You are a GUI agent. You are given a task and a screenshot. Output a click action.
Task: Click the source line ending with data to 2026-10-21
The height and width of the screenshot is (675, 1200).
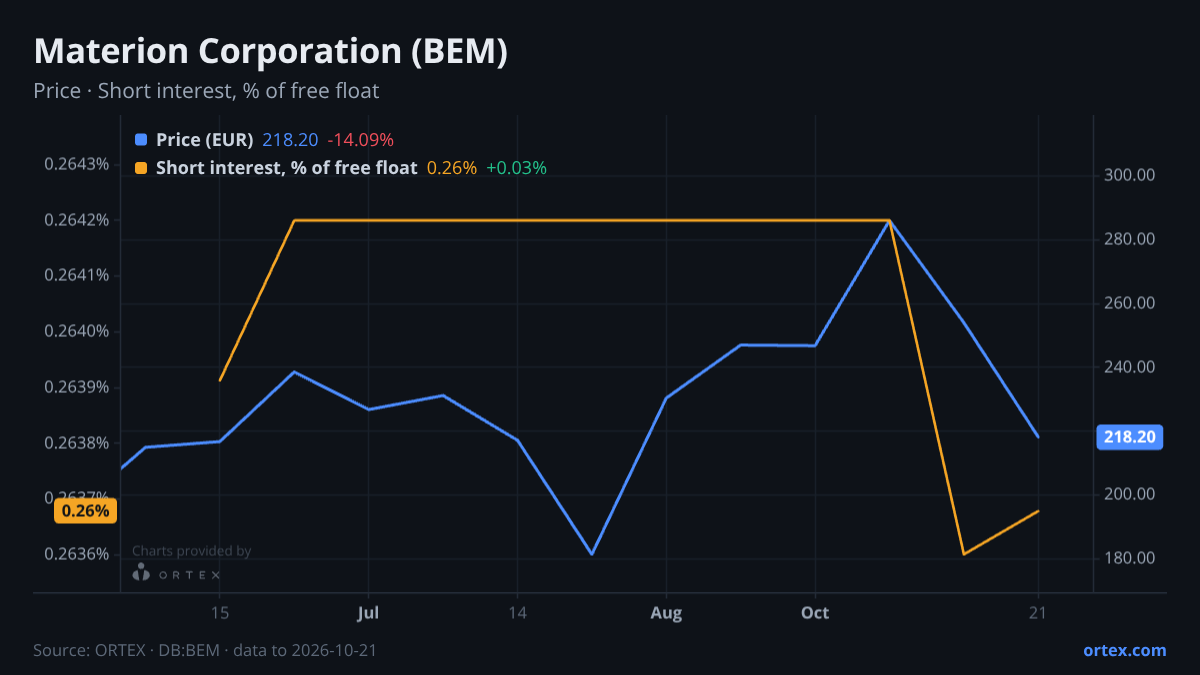click(205, 650)
